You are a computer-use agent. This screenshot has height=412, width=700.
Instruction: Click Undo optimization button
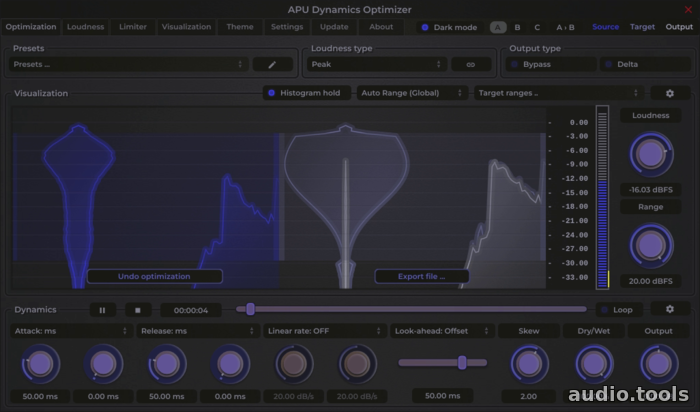click(x=154, y=276)
